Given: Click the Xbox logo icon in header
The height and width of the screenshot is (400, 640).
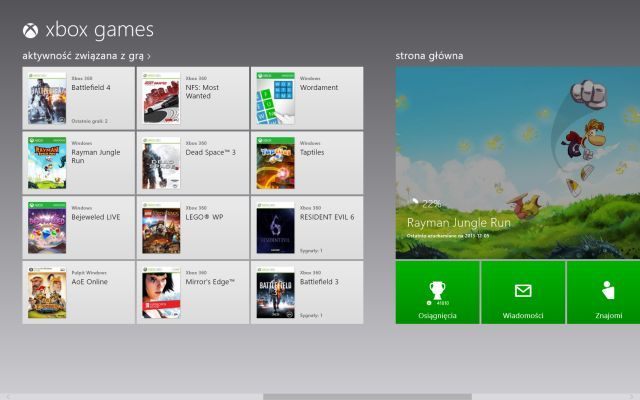Looking at the screenshot, I should click(x=31, y=30).
